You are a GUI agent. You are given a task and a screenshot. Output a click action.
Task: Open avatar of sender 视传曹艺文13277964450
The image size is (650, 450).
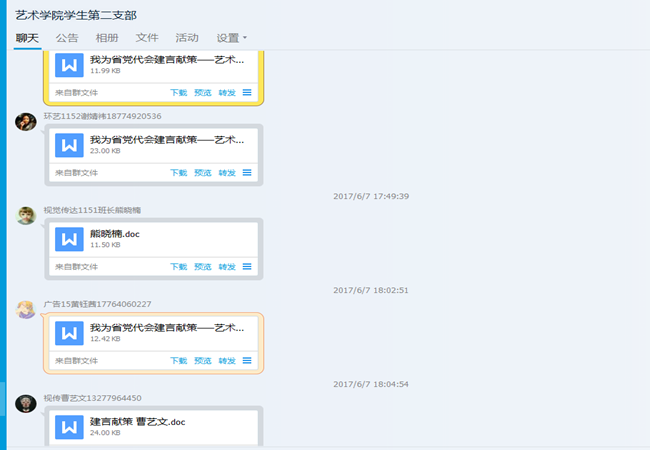pyautogui.click(x=26, y=404)
